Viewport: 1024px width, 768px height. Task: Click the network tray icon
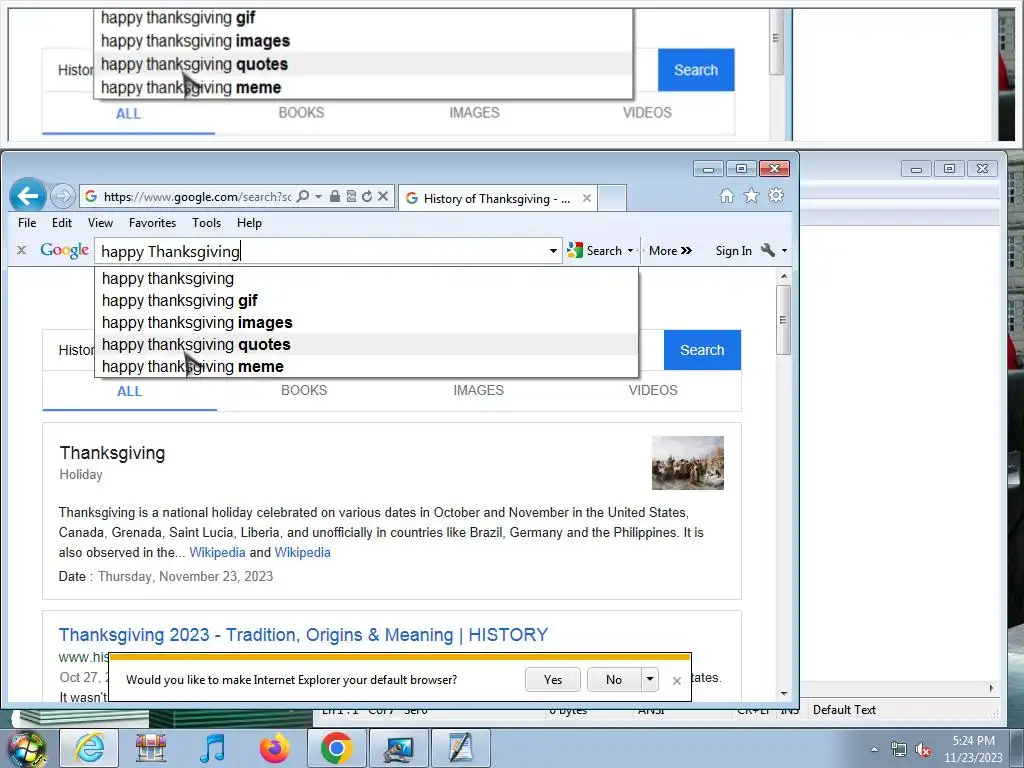pyautogui.click(x=899, y=750)
